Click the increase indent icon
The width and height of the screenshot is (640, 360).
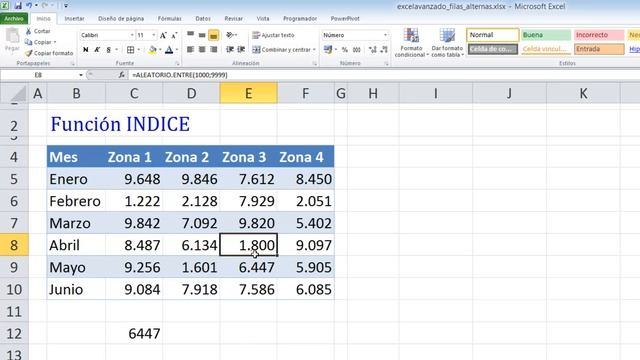pyautogui.click(x=241, y=49)
